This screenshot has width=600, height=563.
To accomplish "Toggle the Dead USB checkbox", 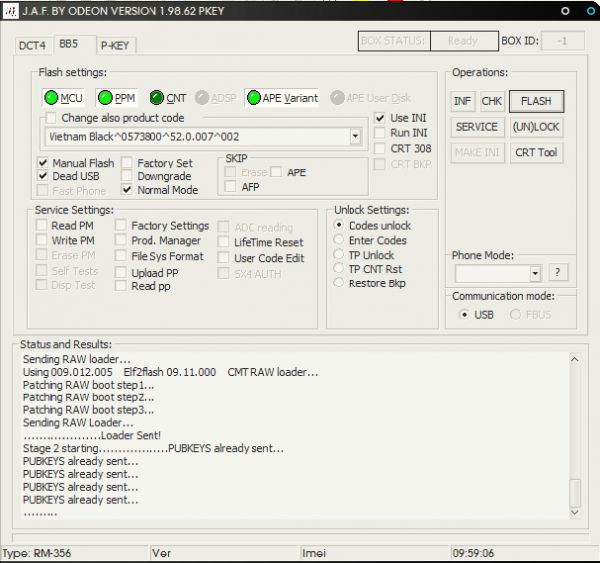I will coord(43,176).
